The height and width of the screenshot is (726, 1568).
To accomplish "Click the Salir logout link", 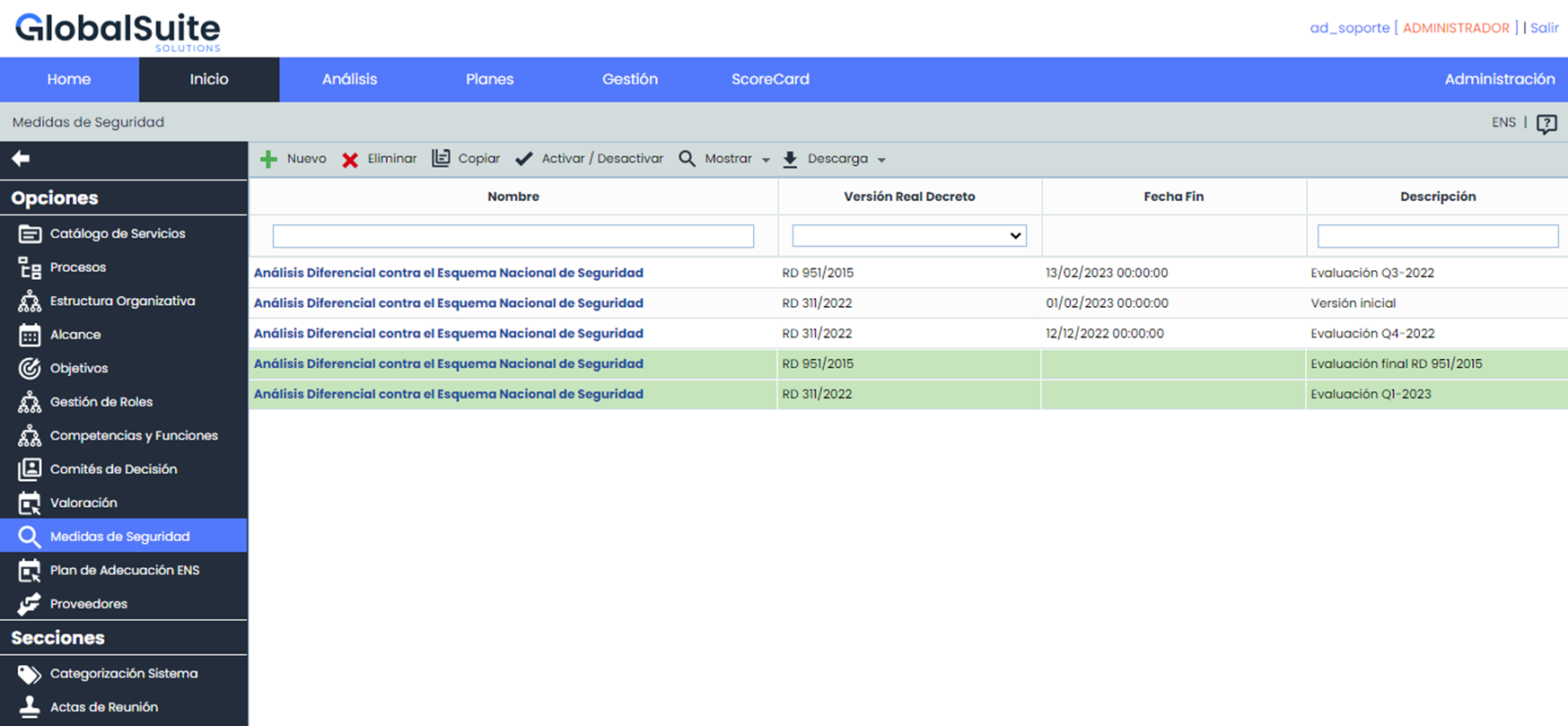I will pyautogui.click(x=1544, y=28).
